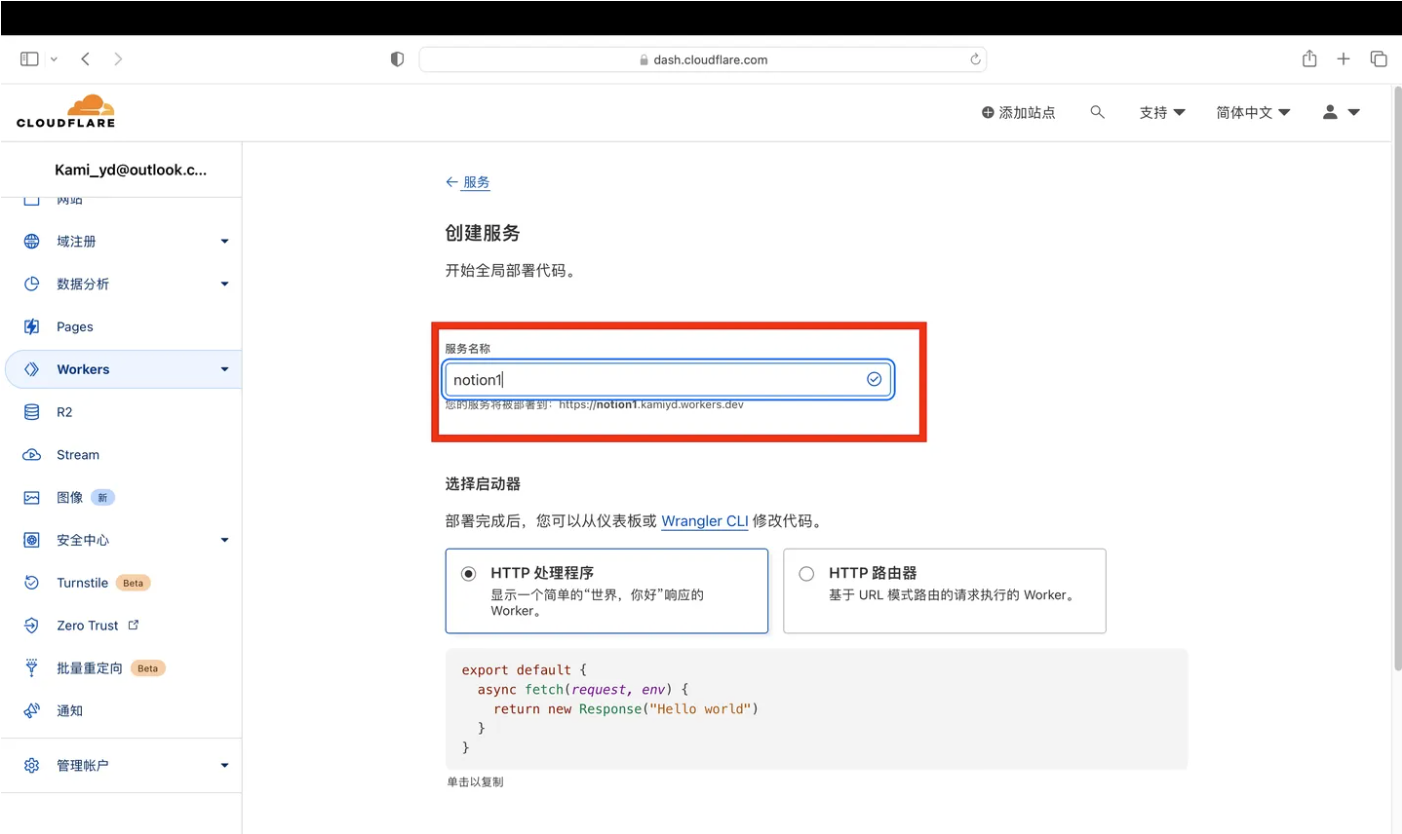This screenshot has height=834, width=1402.
Task: Click the Wrangler CLI link
Action: [704, 521]
